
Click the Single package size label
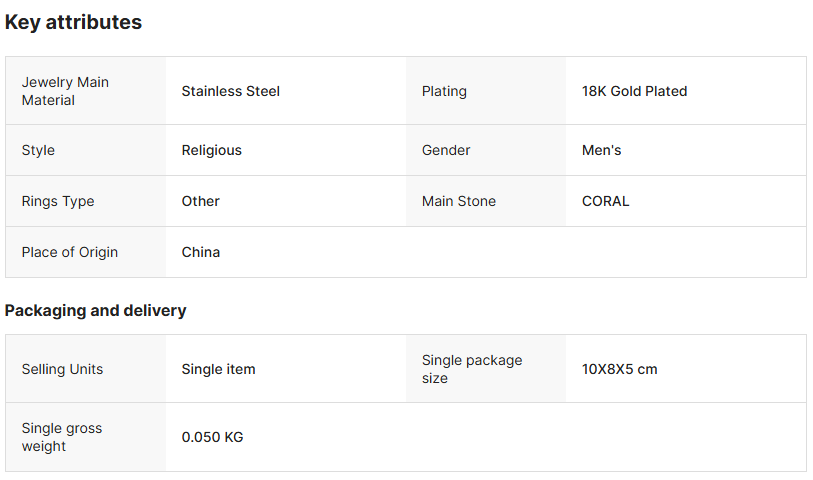[x=471, y=369]
